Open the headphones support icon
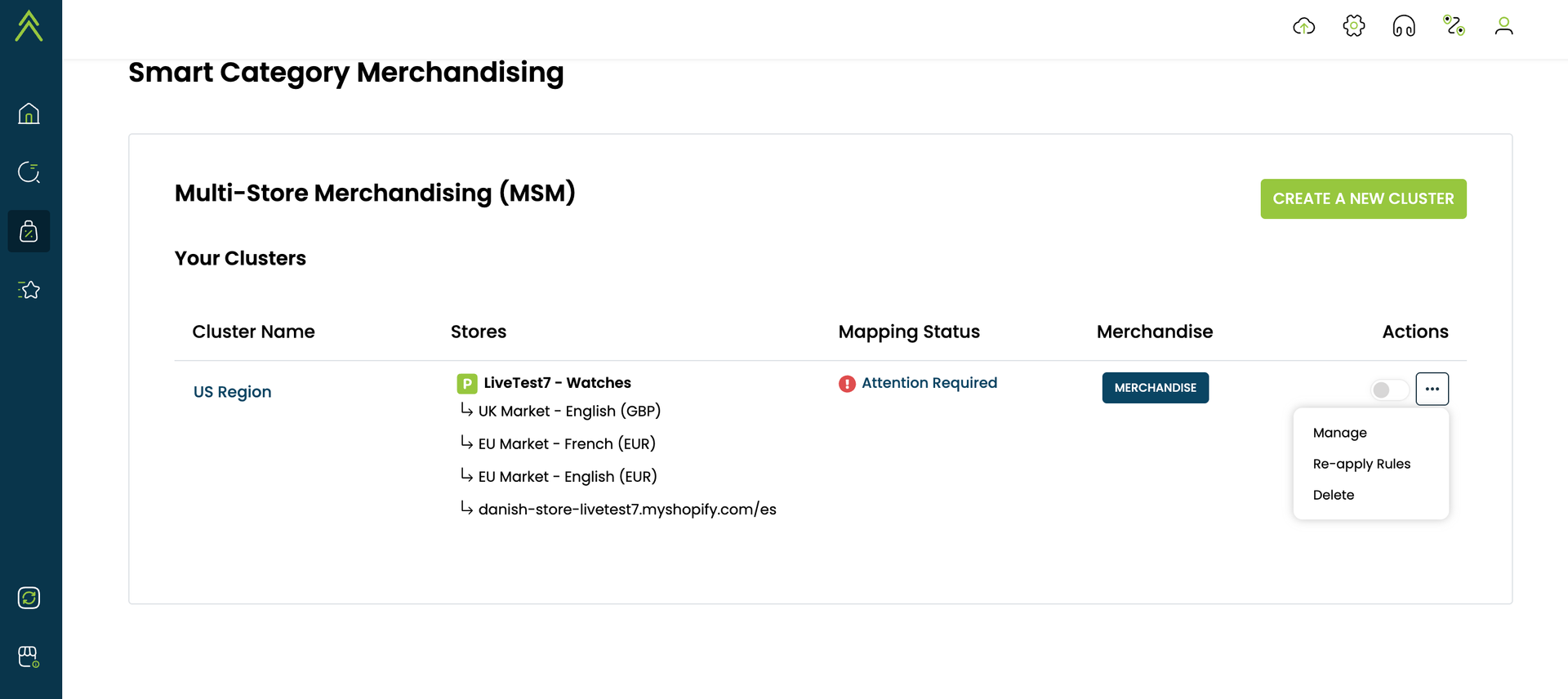Screen dimensions: 1568x699 [1404, 26]
